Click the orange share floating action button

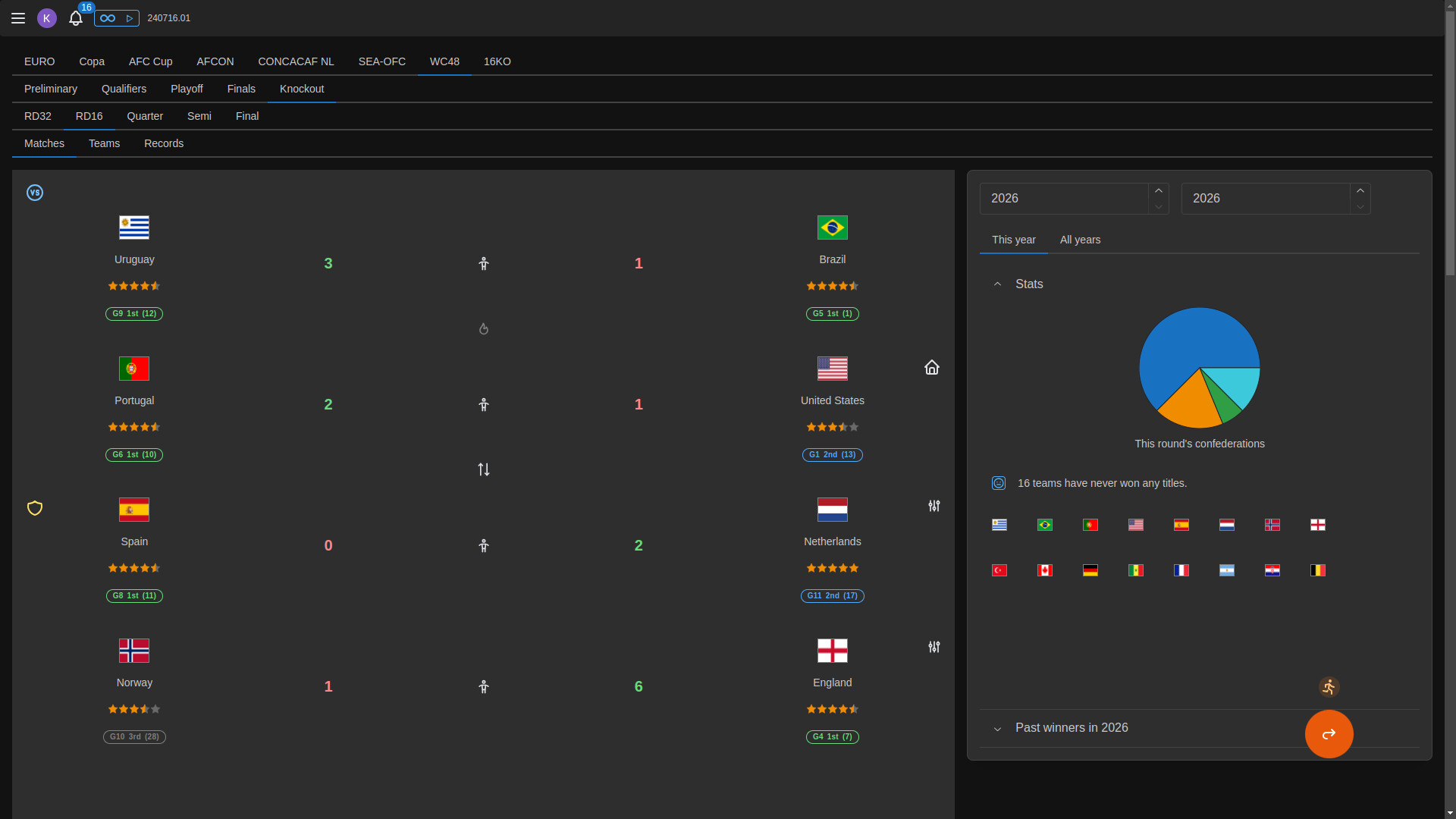pos(1328,734)
